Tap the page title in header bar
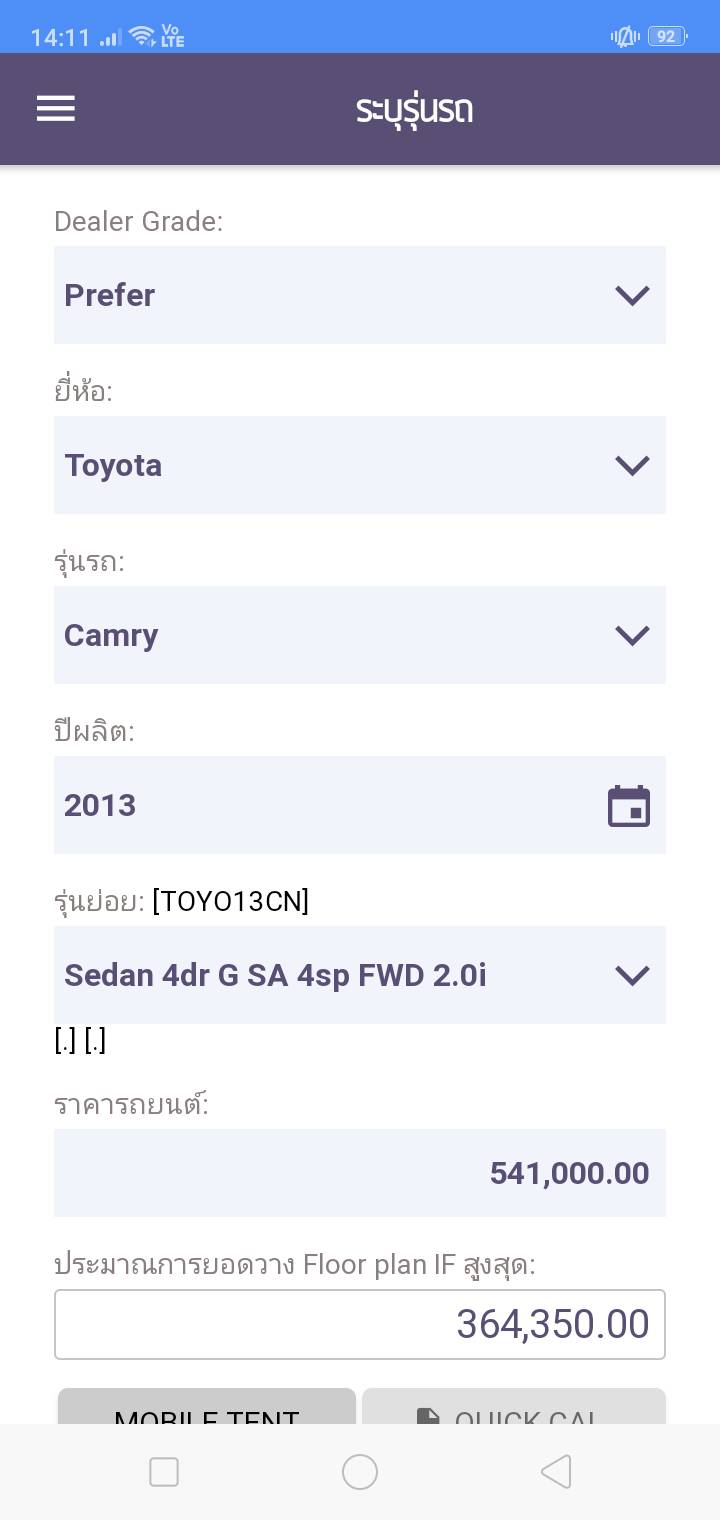The height and width of the screenshot is (1520, 720). (414, 109)
